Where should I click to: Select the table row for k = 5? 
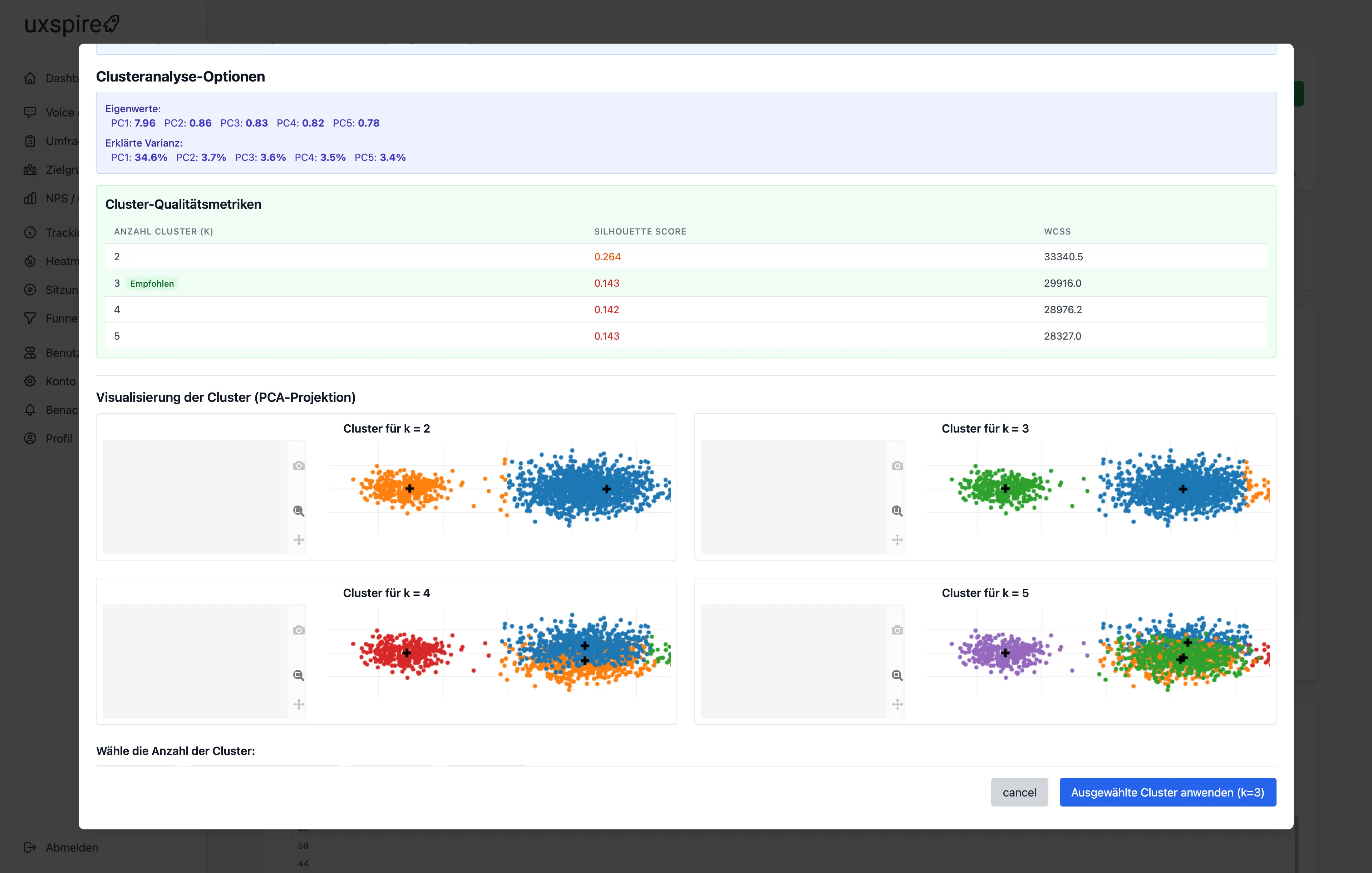[686, 336]
